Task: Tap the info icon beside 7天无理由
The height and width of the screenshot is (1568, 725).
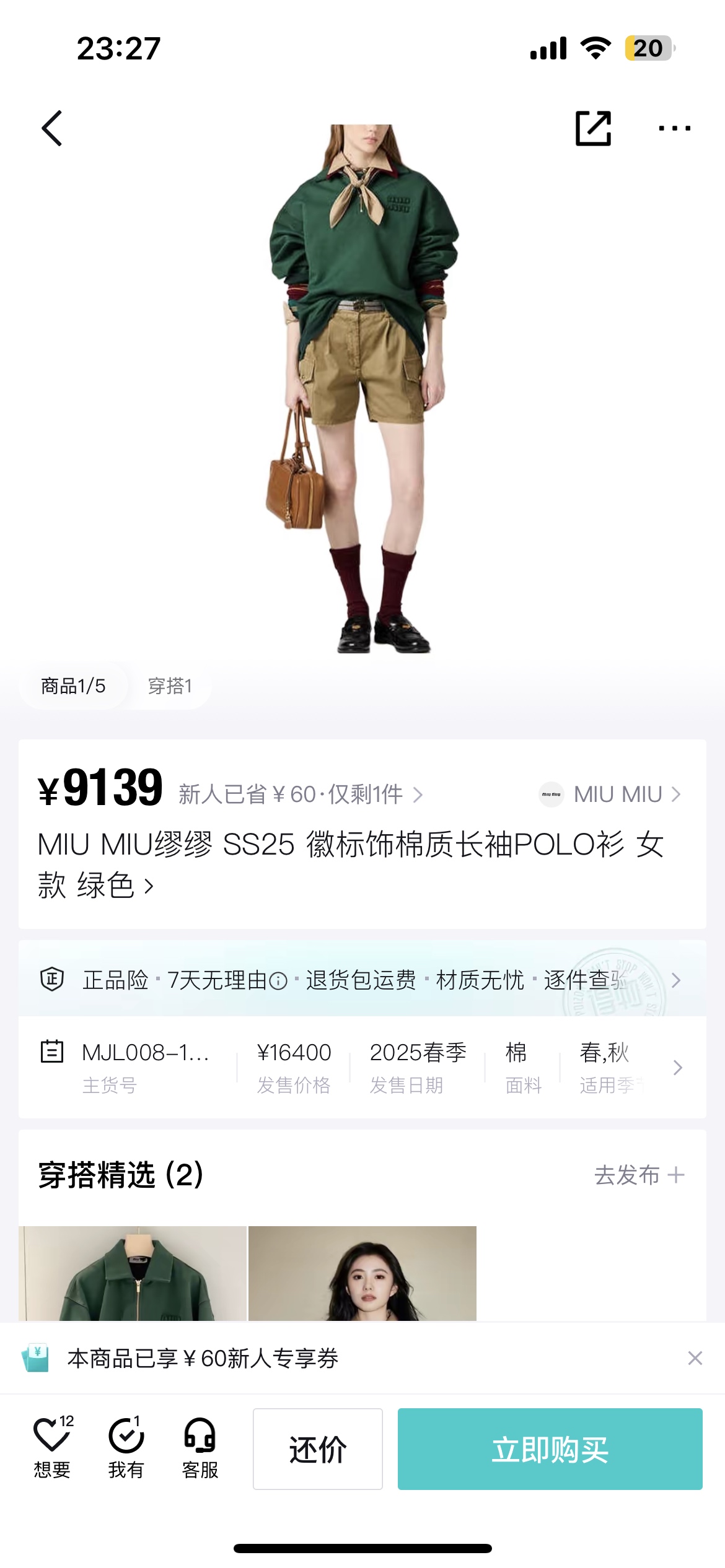Action: tap(278, 981)
